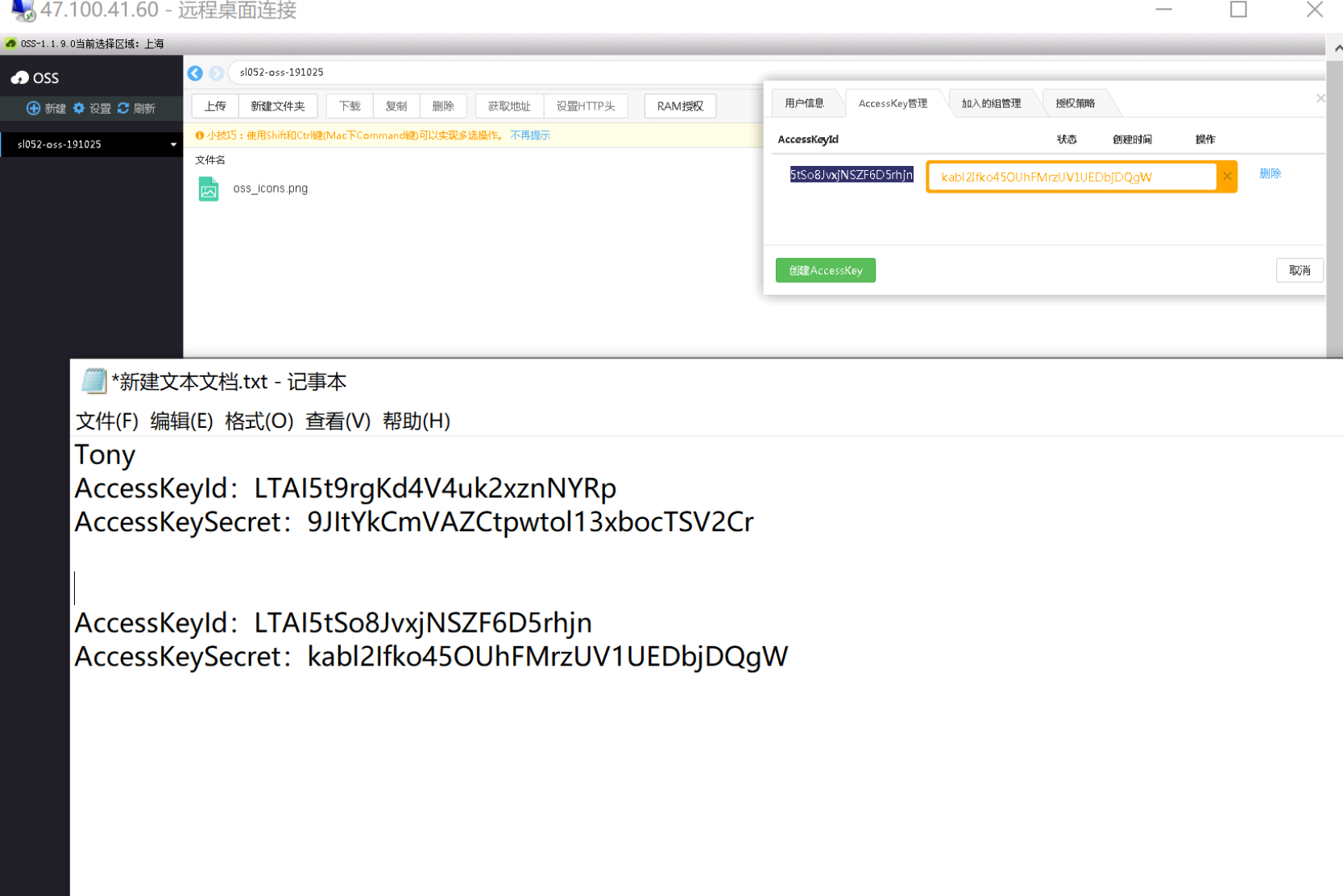Viewport: 1343px width, 896px height.
Task: Click the Copy (复制) button
Action: coord(396,106)
